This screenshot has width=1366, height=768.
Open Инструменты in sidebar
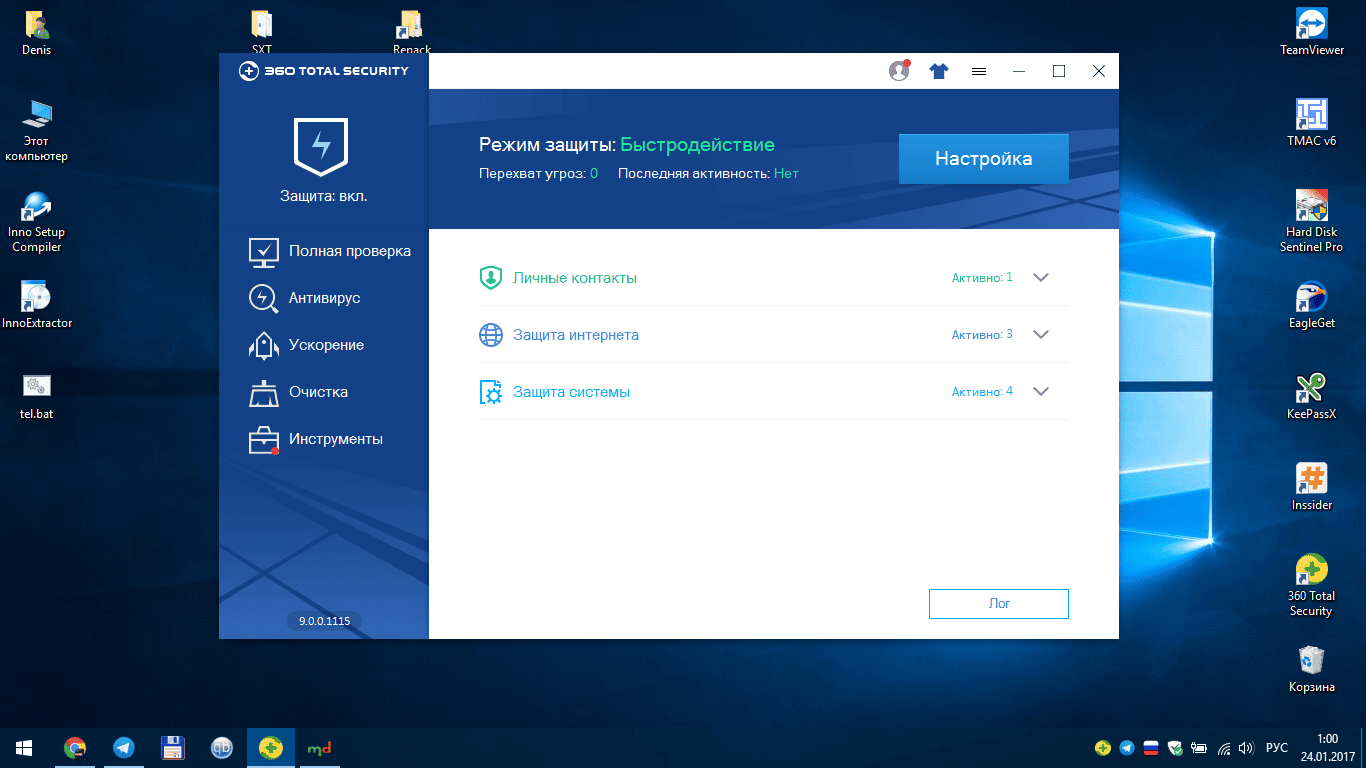click(315, 439)
